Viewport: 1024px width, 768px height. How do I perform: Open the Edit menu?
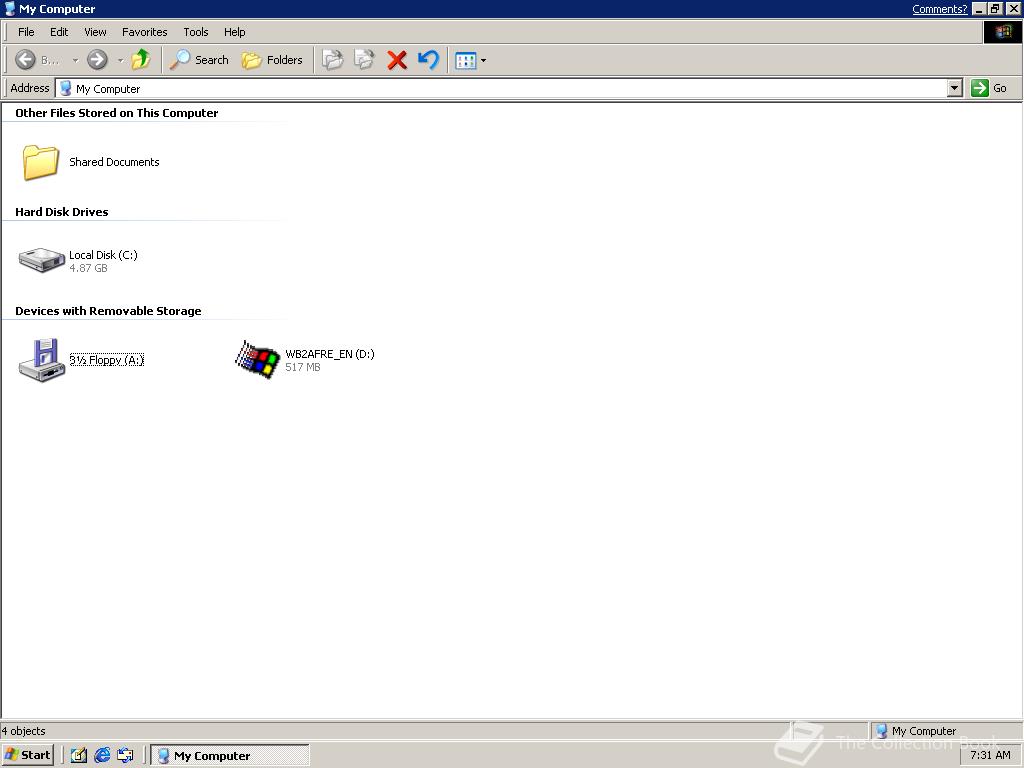[x=59, y=32]
